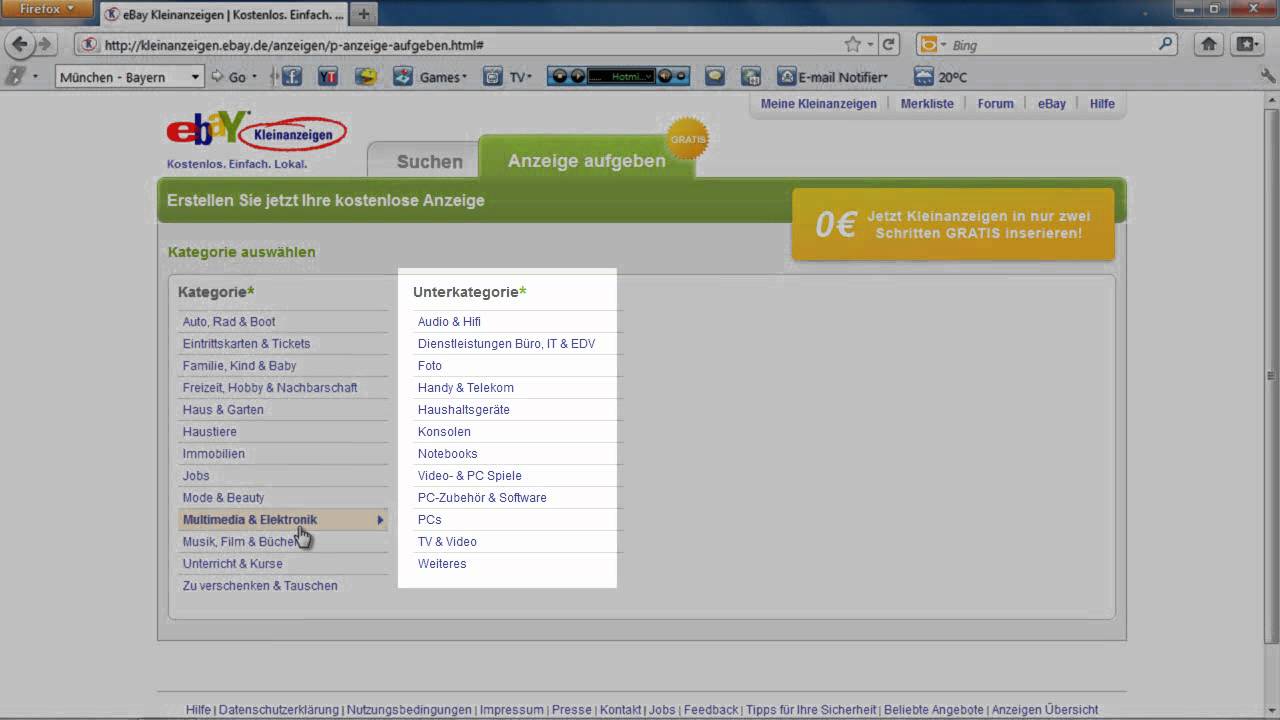Select the Anzeige aufgeben tab
1280x720 pixels.
pyautogui.click(x=586, y=160)
